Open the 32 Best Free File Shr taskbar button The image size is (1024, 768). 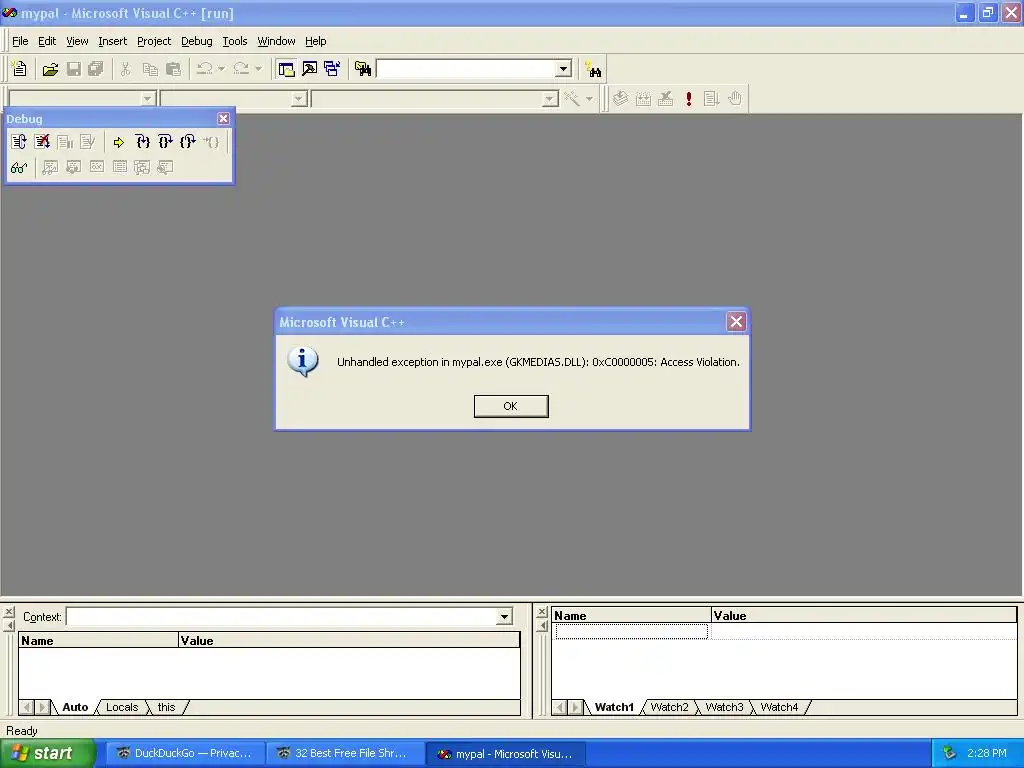[x=345, y=754]
